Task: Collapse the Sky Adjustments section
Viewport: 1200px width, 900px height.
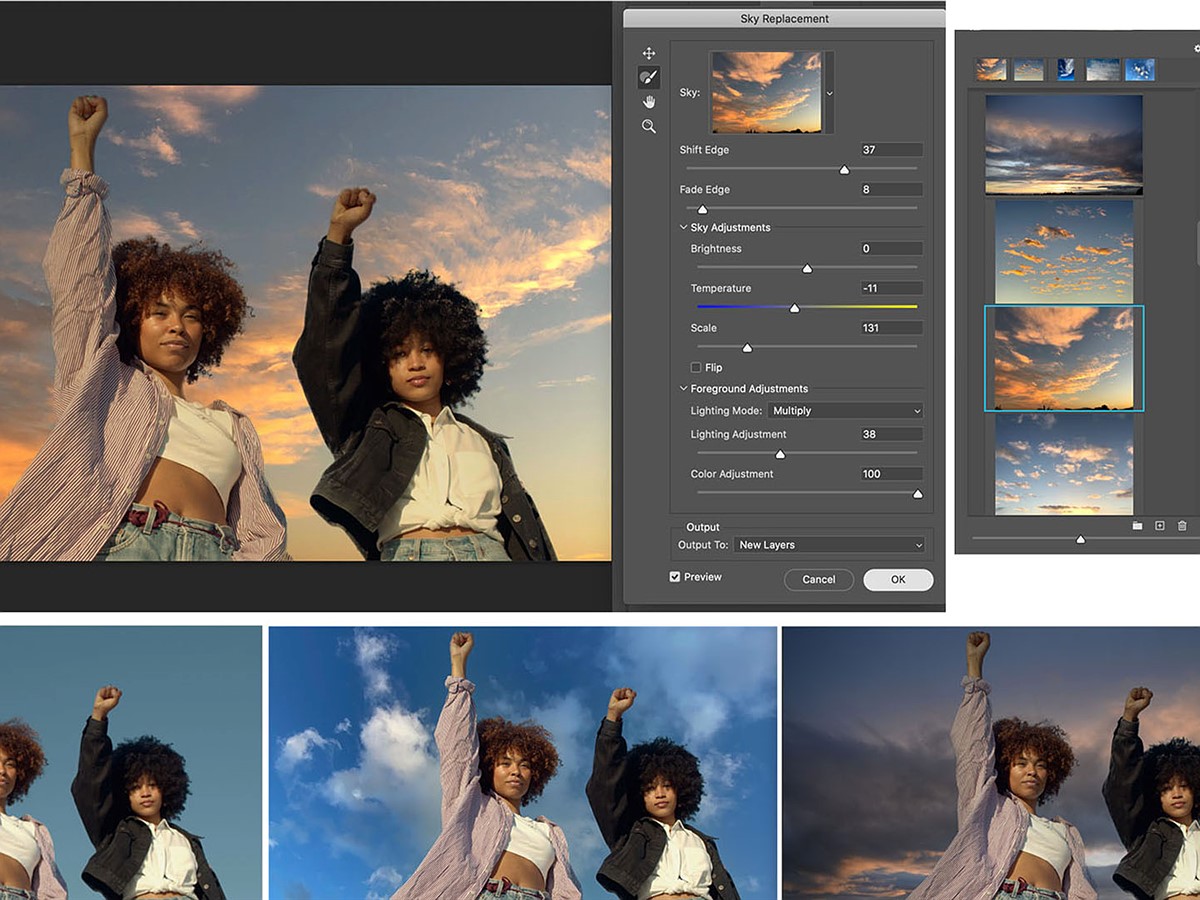Action: [x=684, y=228]
